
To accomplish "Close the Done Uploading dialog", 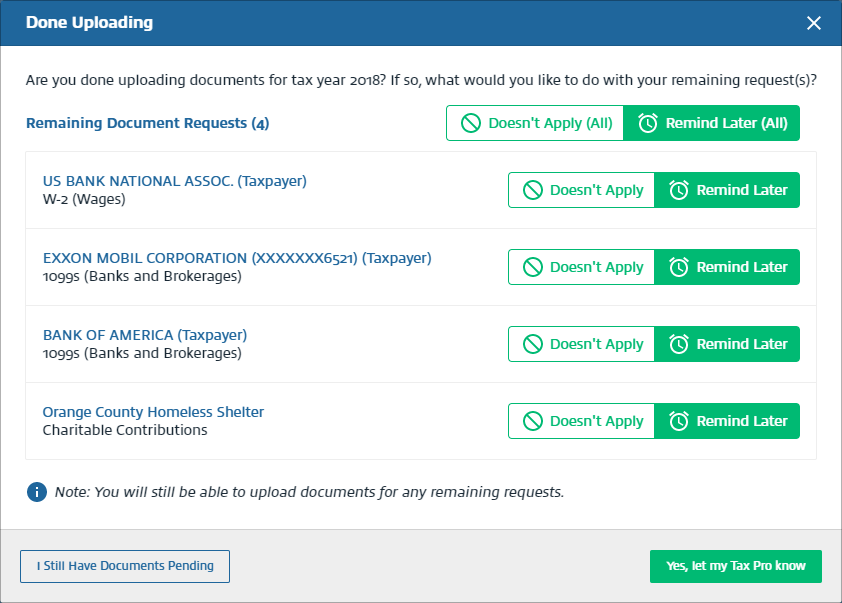I will pos(814,23).
